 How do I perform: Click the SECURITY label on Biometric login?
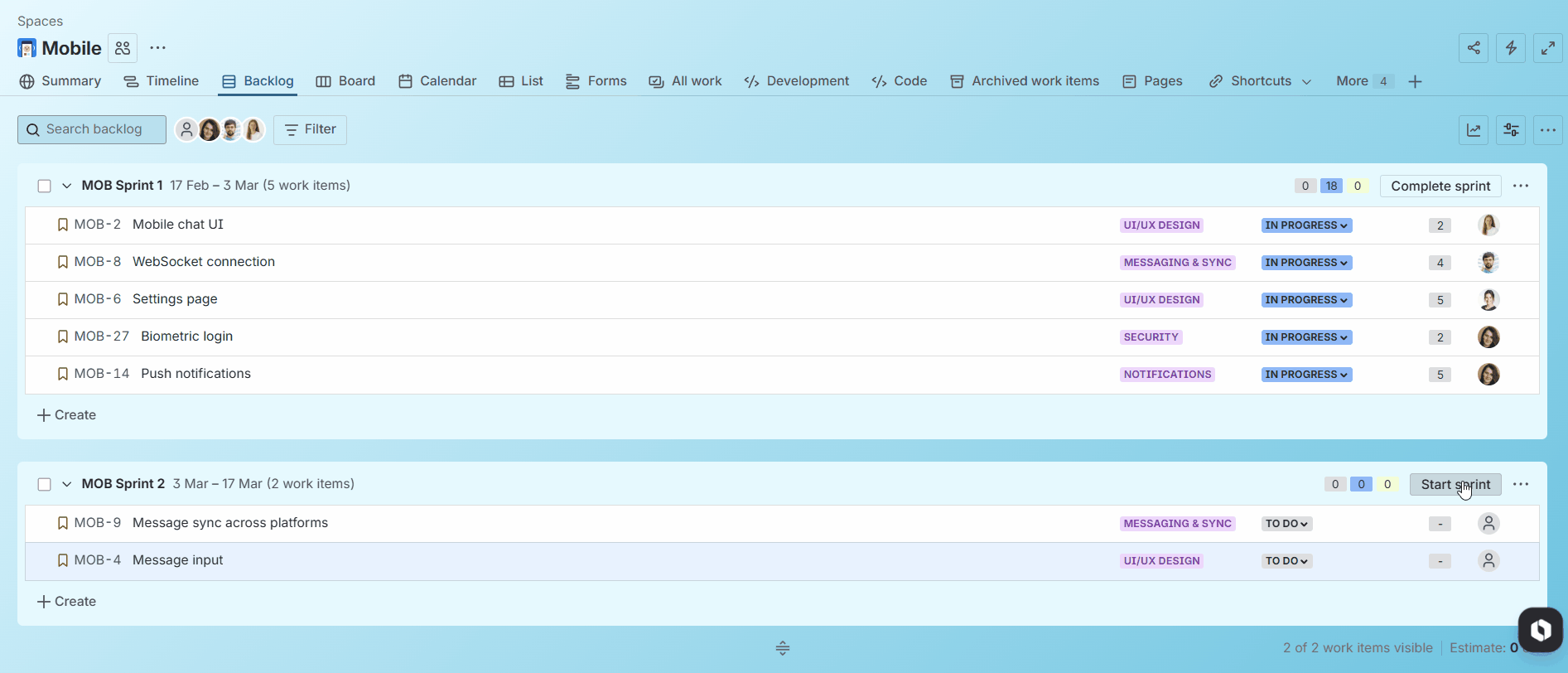click(1151, 337)
